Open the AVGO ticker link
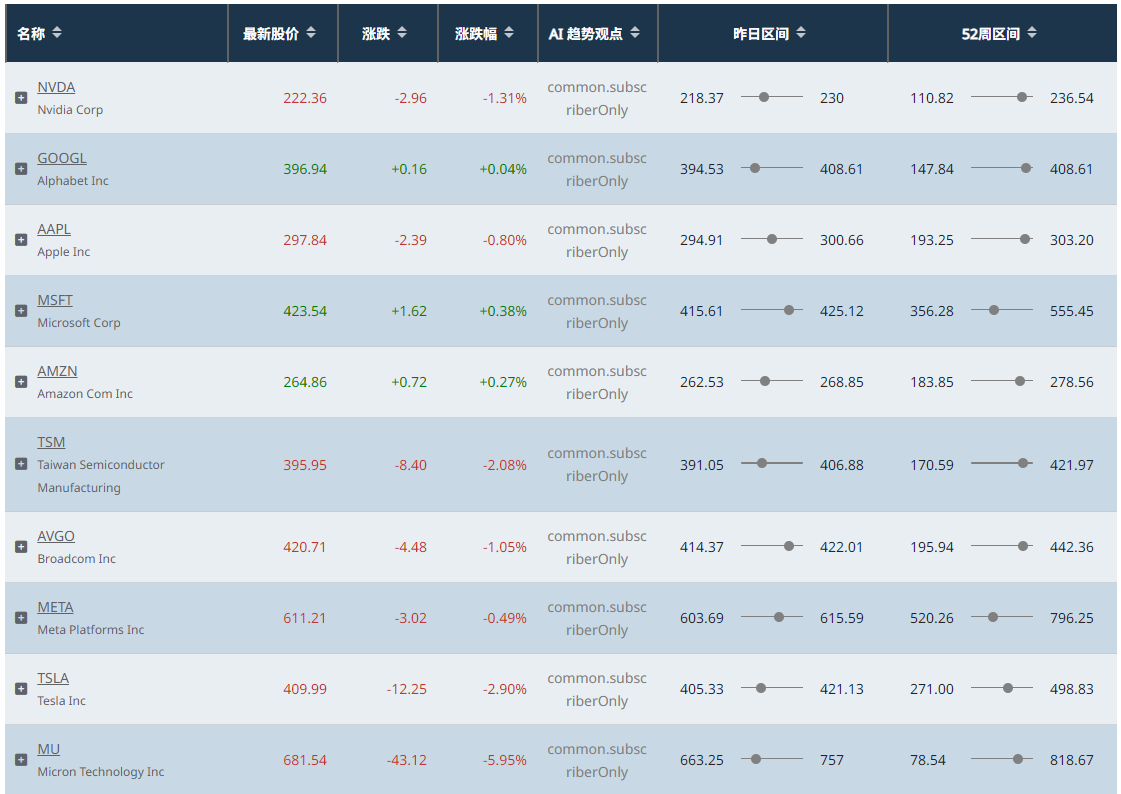The height and width of the screenshot is (794, 1121). pyautogui.click(x=56, y=536)
